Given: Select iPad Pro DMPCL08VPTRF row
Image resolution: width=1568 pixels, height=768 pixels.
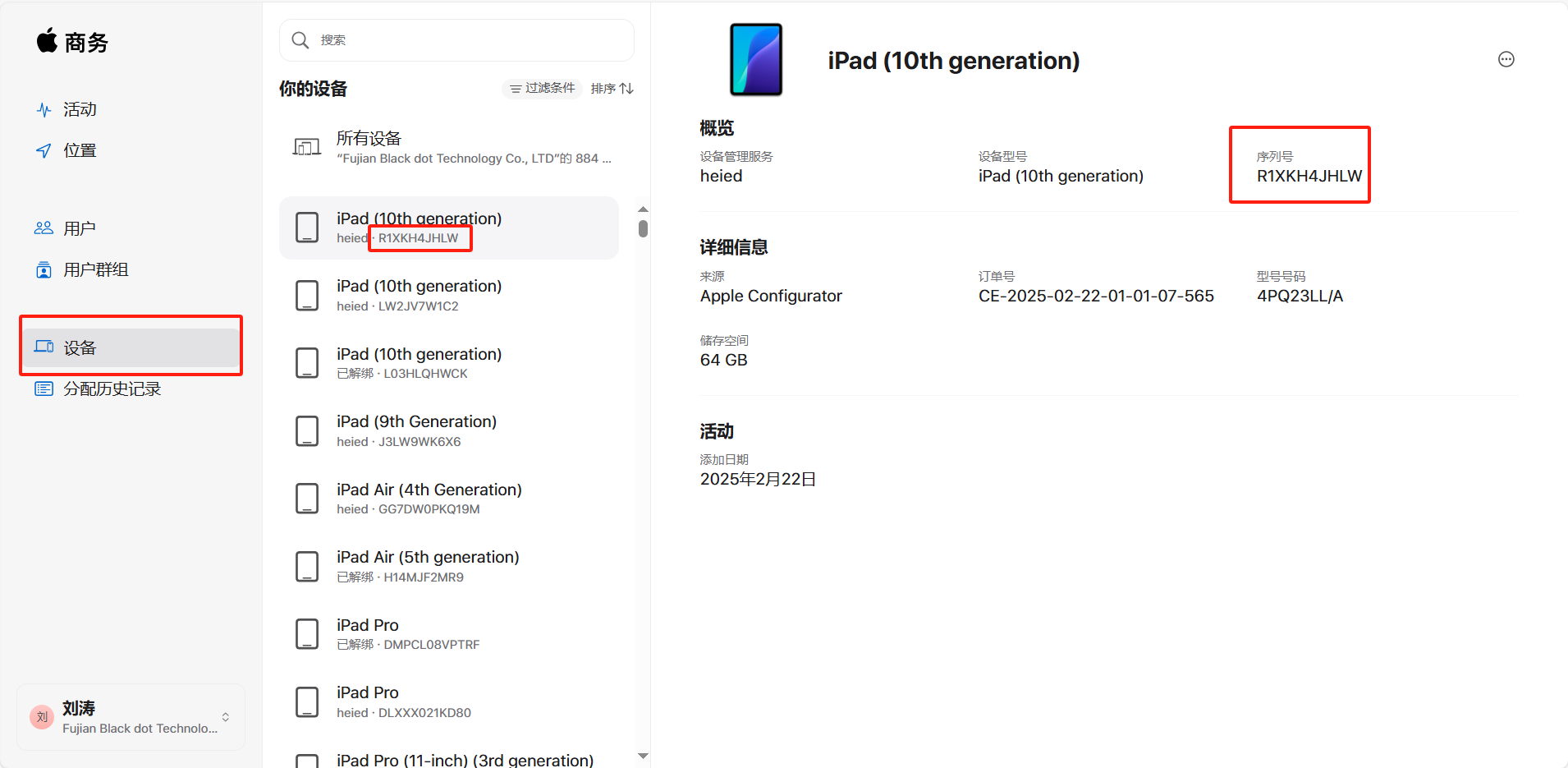Looking at the screenshot, I should (449, 634).
